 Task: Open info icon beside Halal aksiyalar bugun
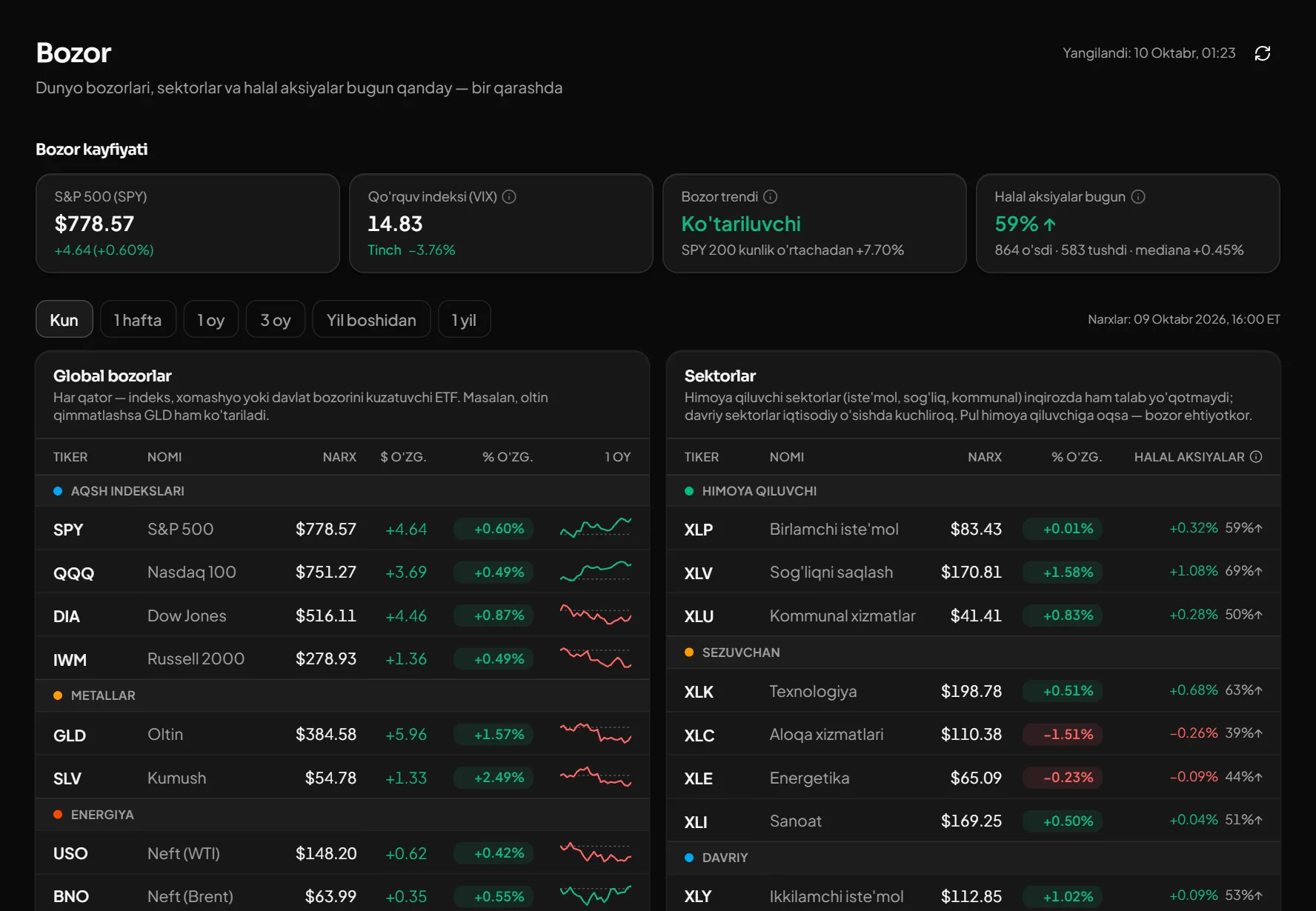click(1138, 197)
